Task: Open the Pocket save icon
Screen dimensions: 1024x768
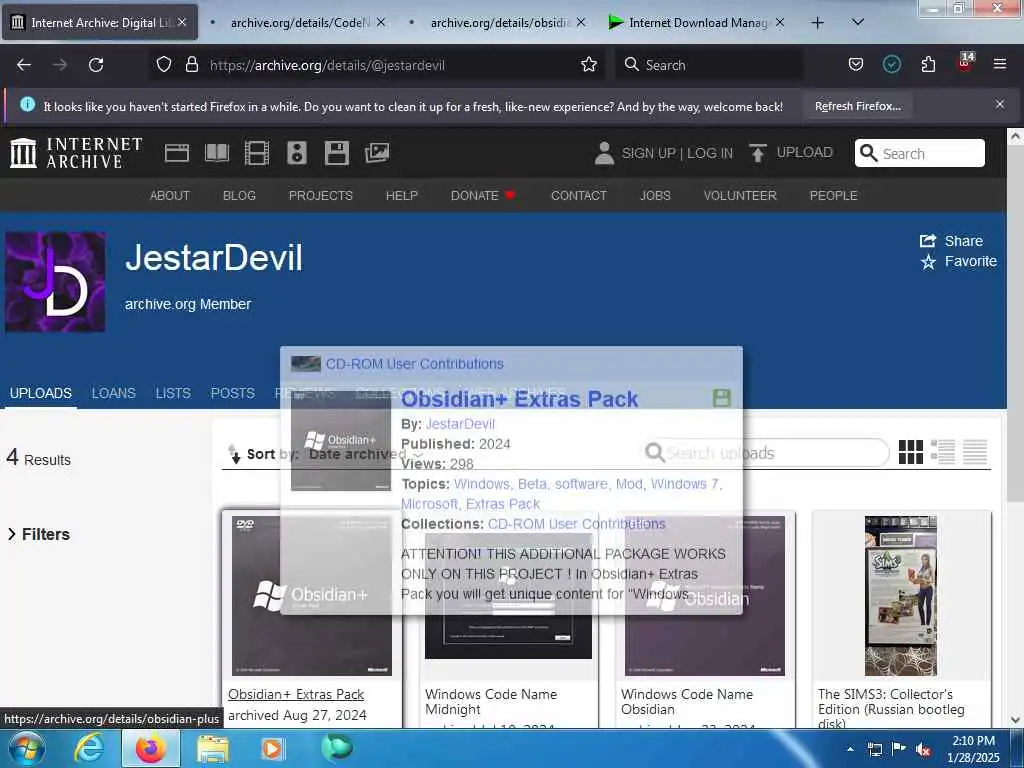Action: [856, 65]
